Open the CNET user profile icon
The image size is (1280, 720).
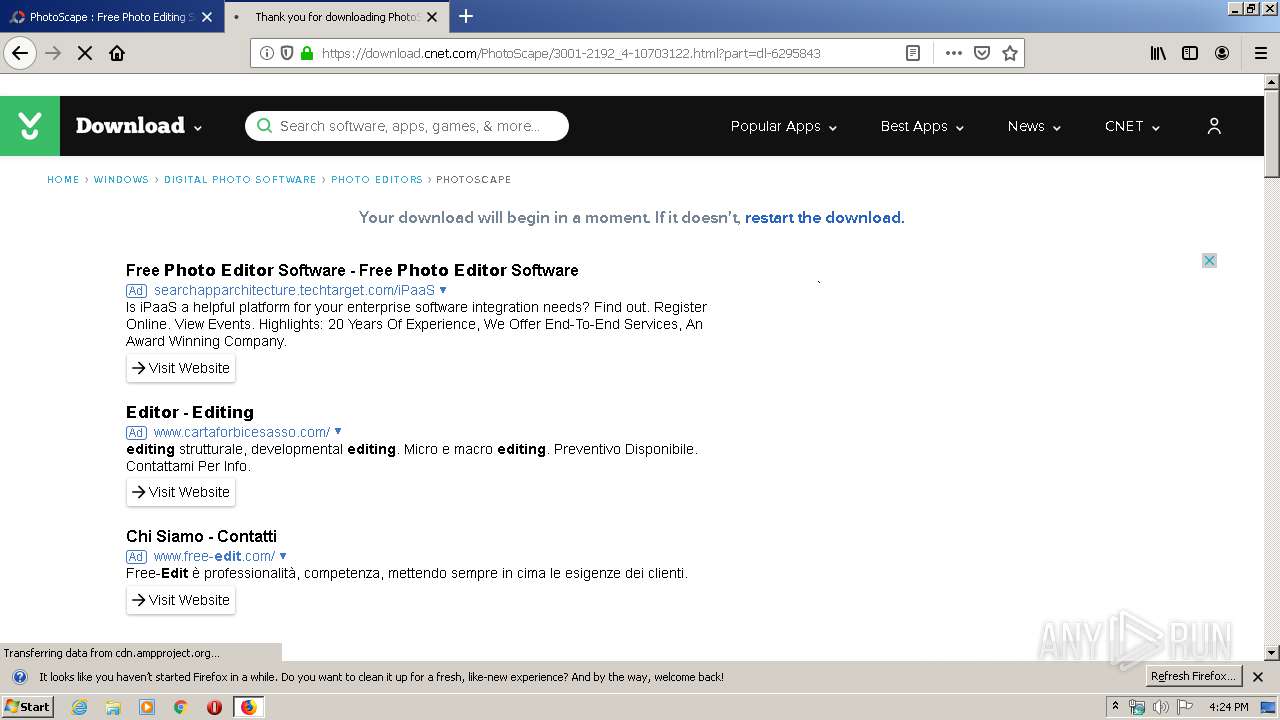[1214, 126]
